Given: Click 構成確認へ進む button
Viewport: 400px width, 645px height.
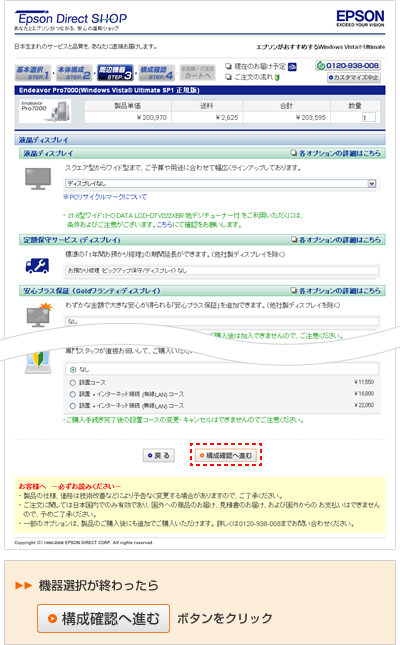Looking at the screenshot, I should [x=226, y=455].
